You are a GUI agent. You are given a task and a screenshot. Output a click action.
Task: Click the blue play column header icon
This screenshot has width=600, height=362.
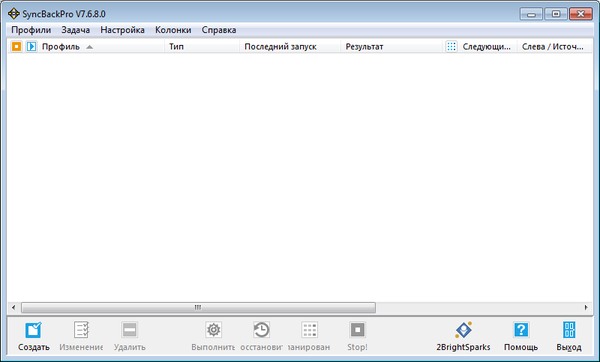[31, 47]
